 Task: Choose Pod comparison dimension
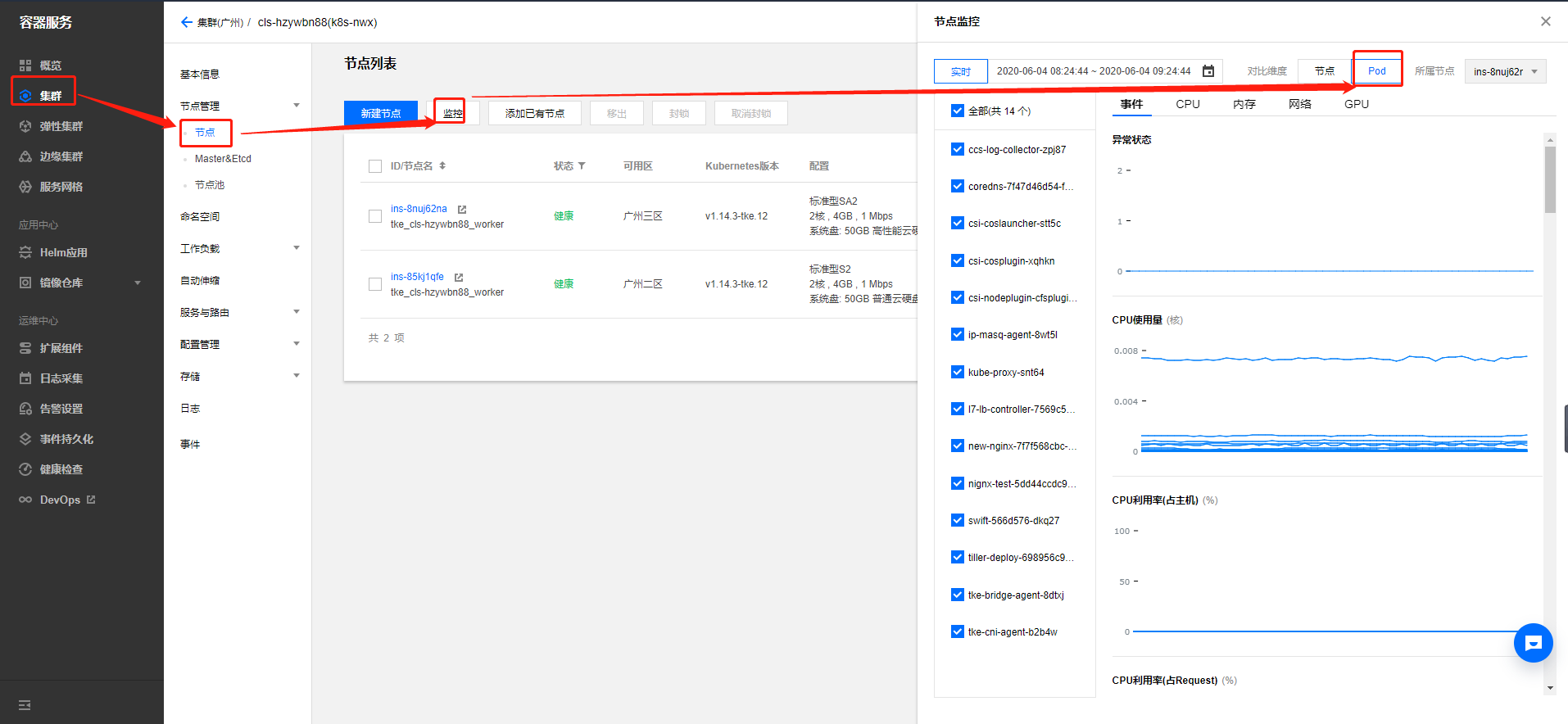(1377, 71)
